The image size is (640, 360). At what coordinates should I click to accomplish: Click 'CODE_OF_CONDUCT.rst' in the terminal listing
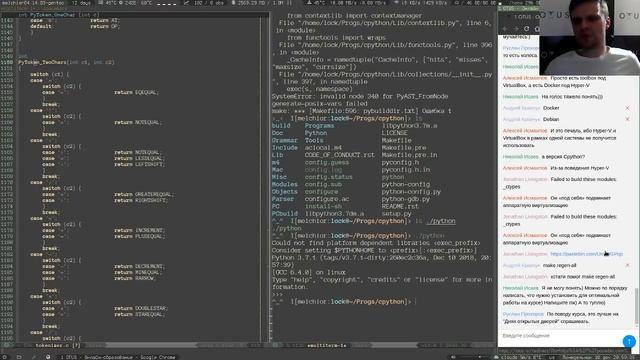point(339,155)
